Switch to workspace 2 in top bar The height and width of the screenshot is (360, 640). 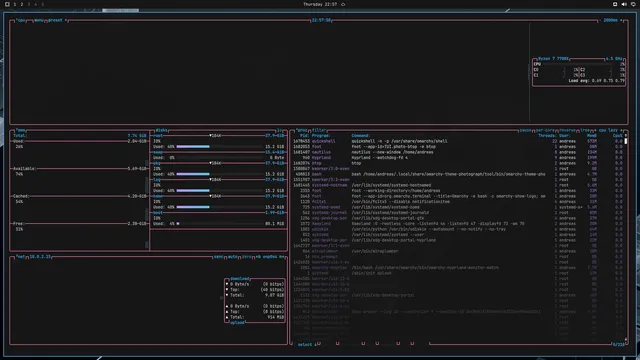coord(22,4)
